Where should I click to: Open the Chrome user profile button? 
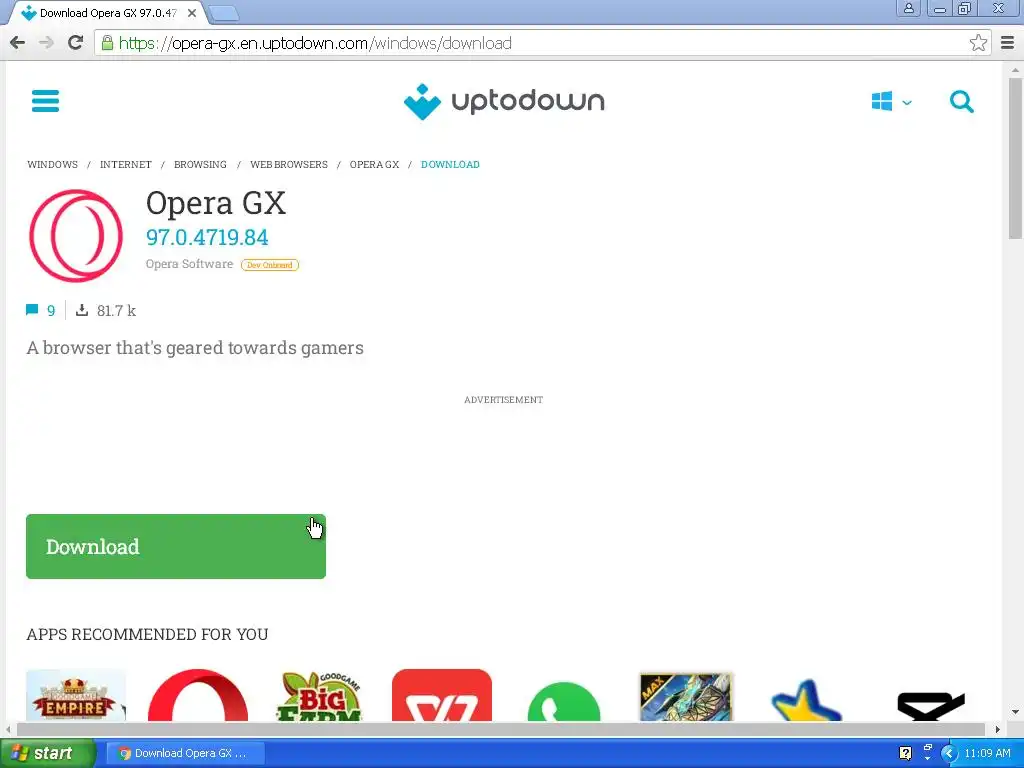click(x=908, y=8)
